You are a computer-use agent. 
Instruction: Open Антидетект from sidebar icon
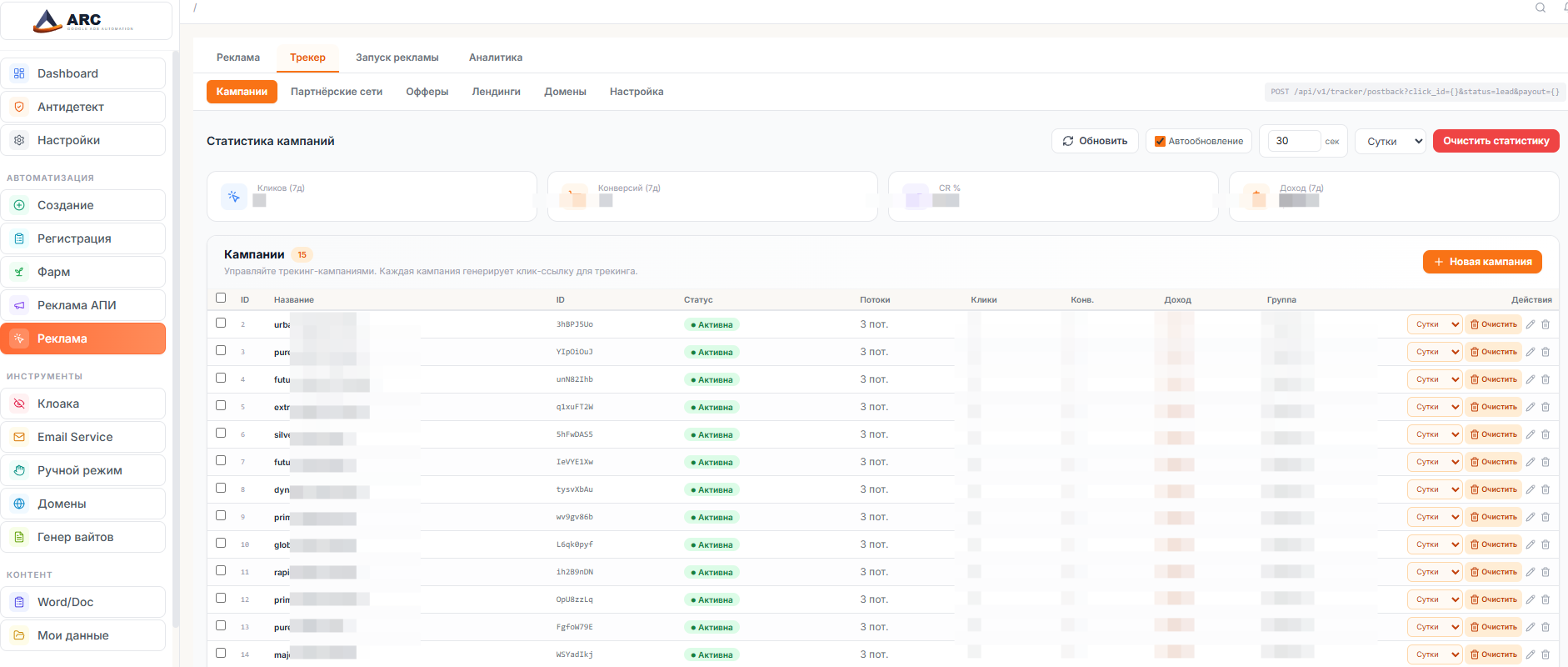(x=19, y=107)
